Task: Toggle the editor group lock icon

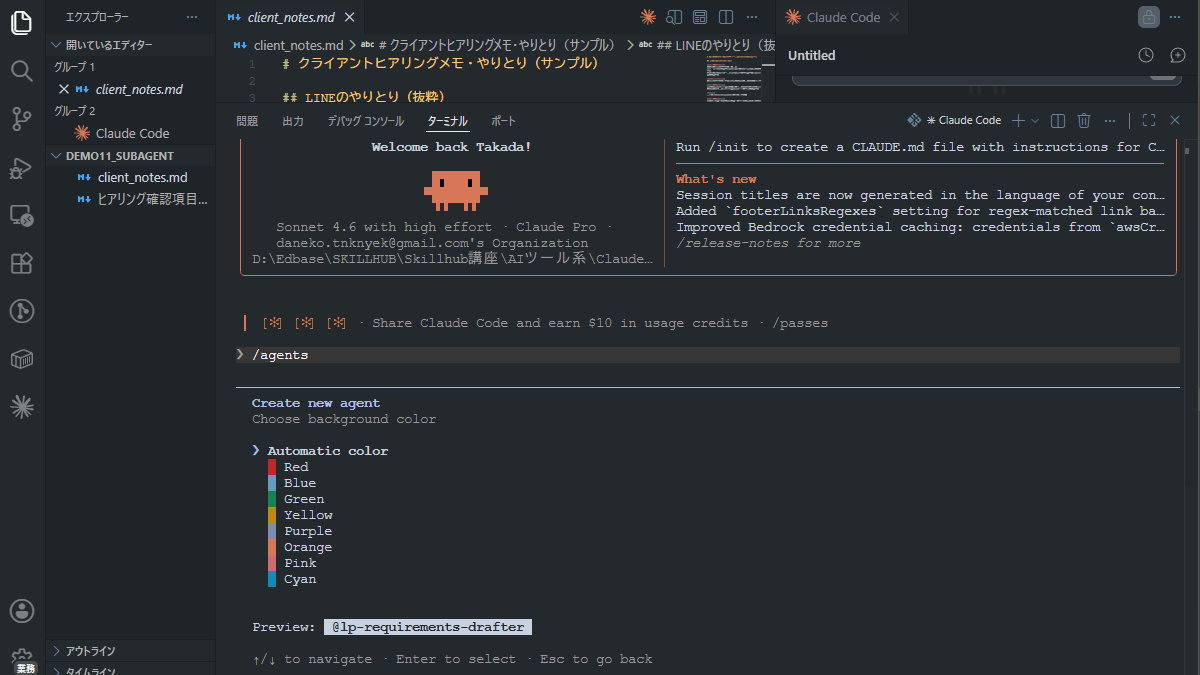Action: tap(1148, 17)
